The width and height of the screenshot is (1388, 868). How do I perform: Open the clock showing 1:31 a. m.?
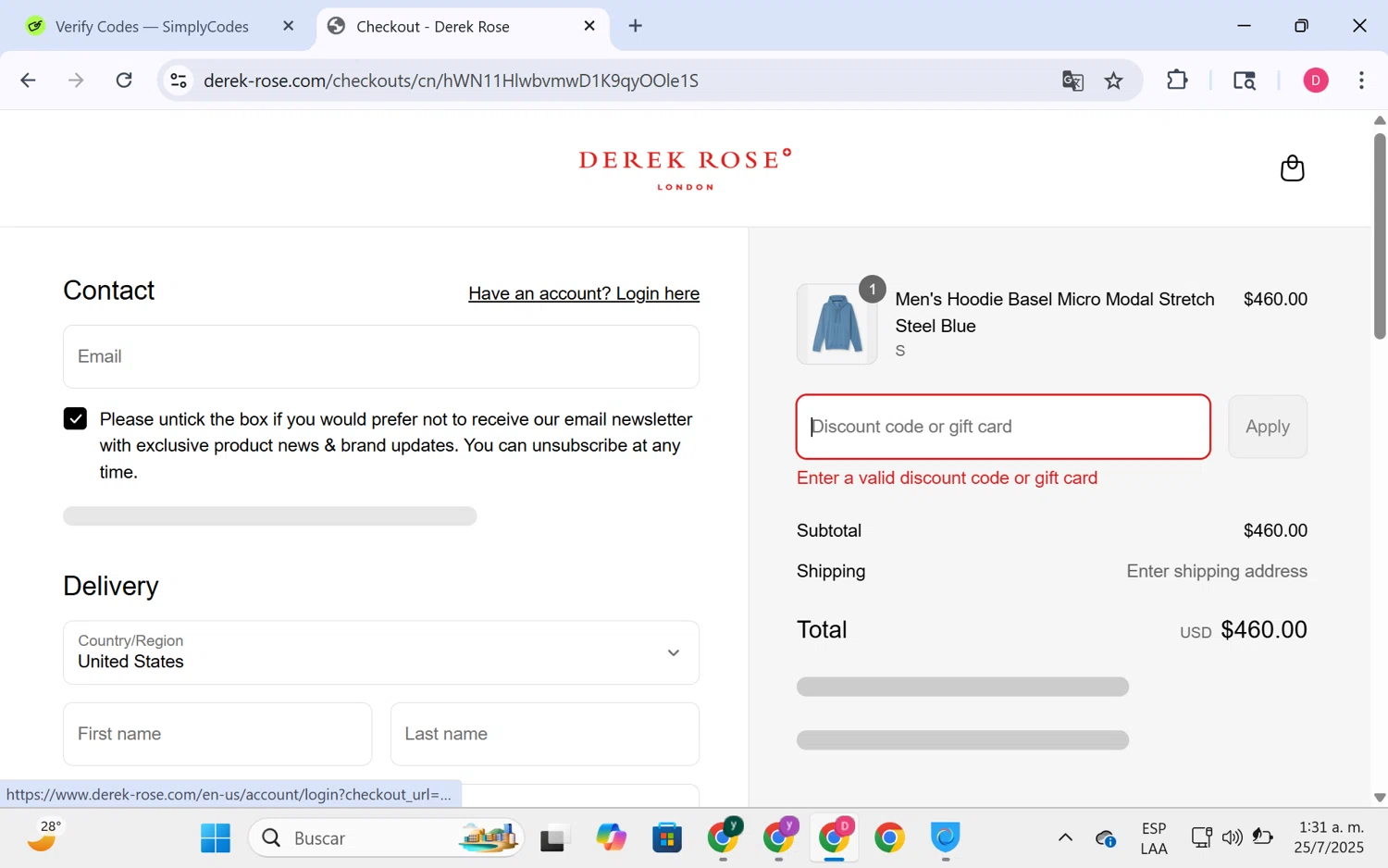(x=1329, y=837)
